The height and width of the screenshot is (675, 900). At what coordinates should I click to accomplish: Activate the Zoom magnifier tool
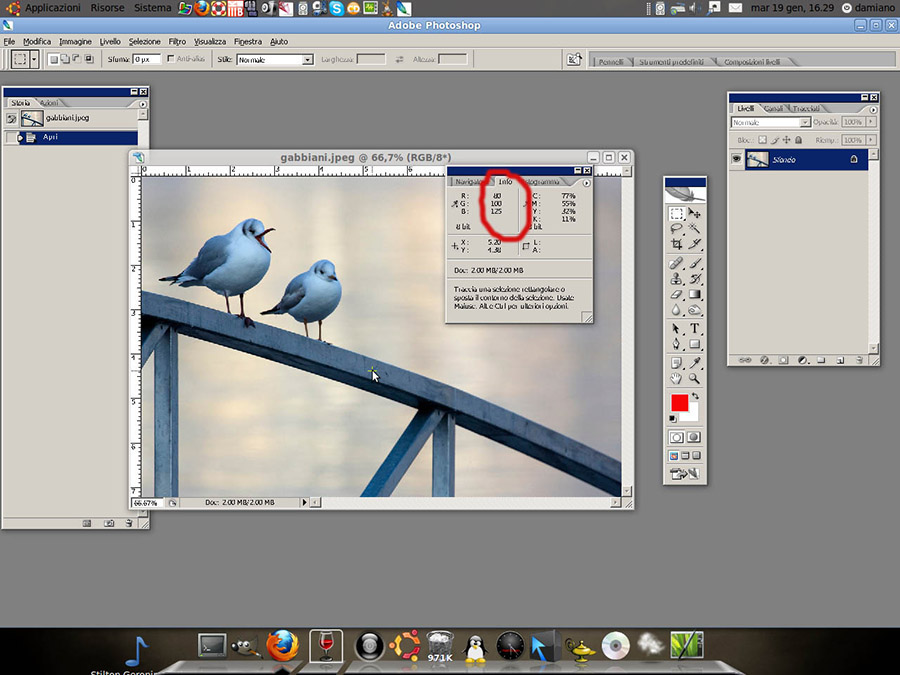pyautogui.click(x=695, y=379)
